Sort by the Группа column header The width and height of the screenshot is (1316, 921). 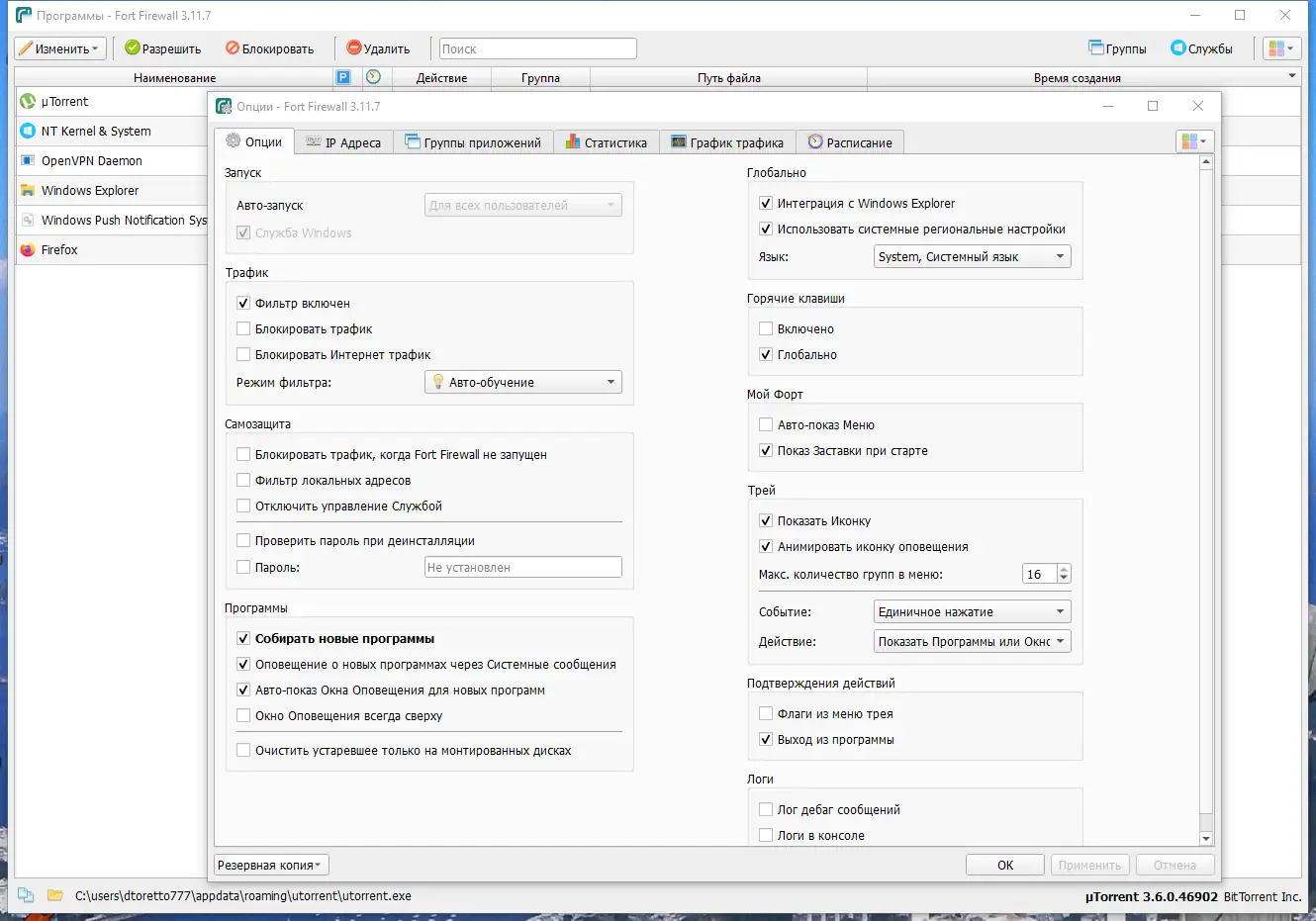(x=540, y=77)
